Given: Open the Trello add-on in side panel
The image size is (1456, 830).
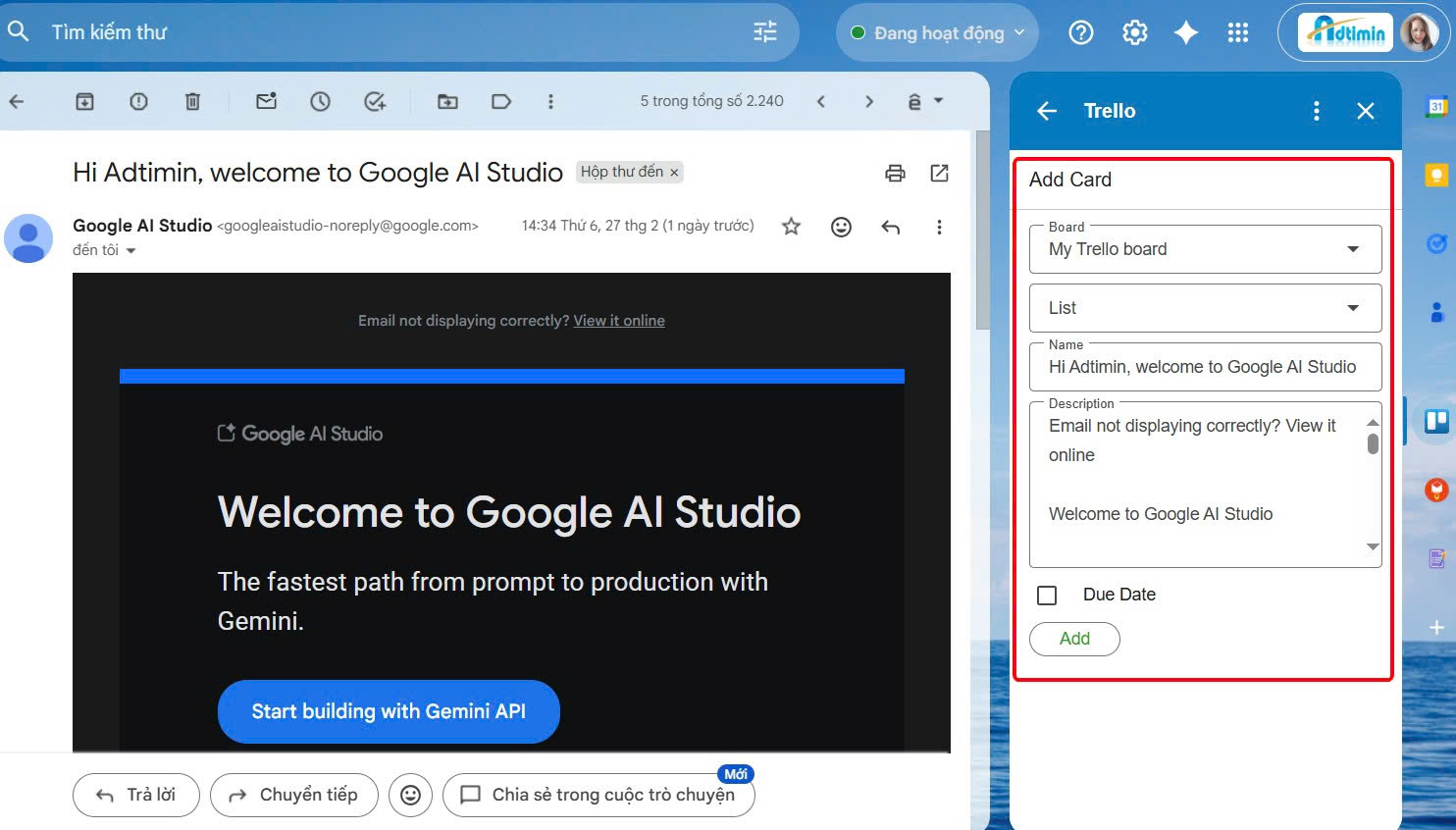Looking at the screenshot, I should pos(1436,422).
